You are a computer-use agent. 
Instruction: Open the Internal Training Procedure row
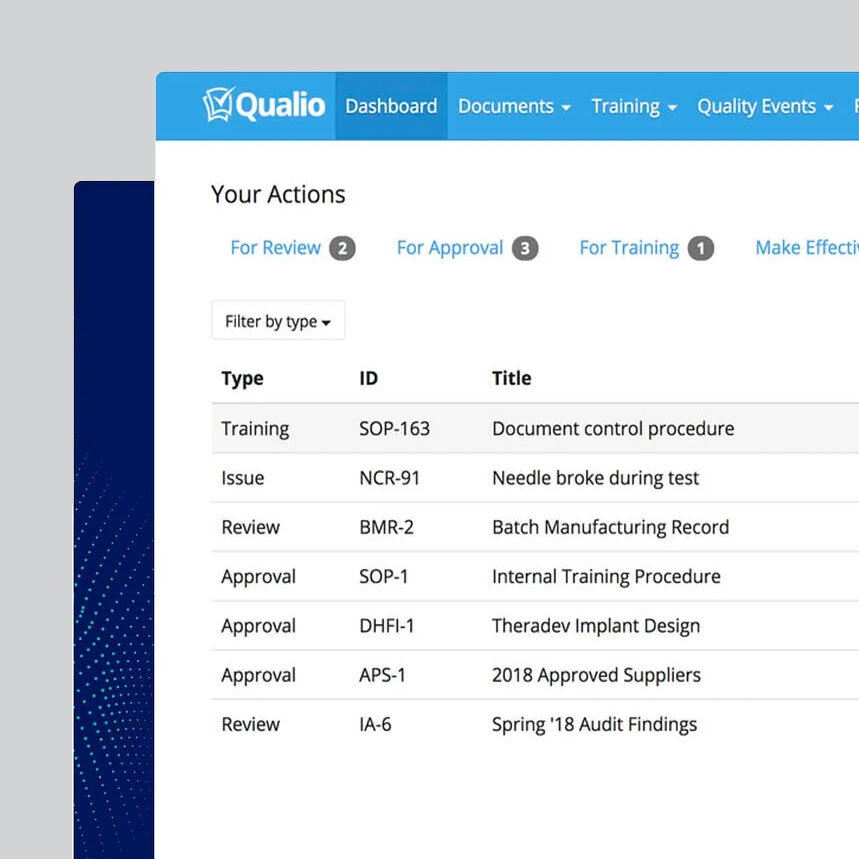(606, 577)
